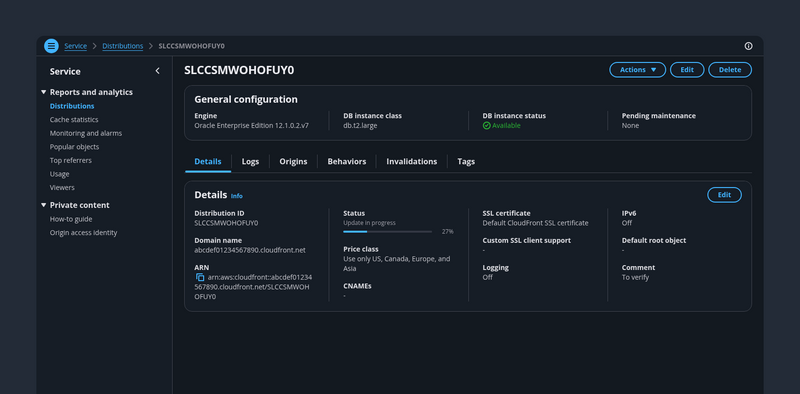800x394 pixels.
Task: Open Cache statistics in sidebar
Action: tap(74, 119)
